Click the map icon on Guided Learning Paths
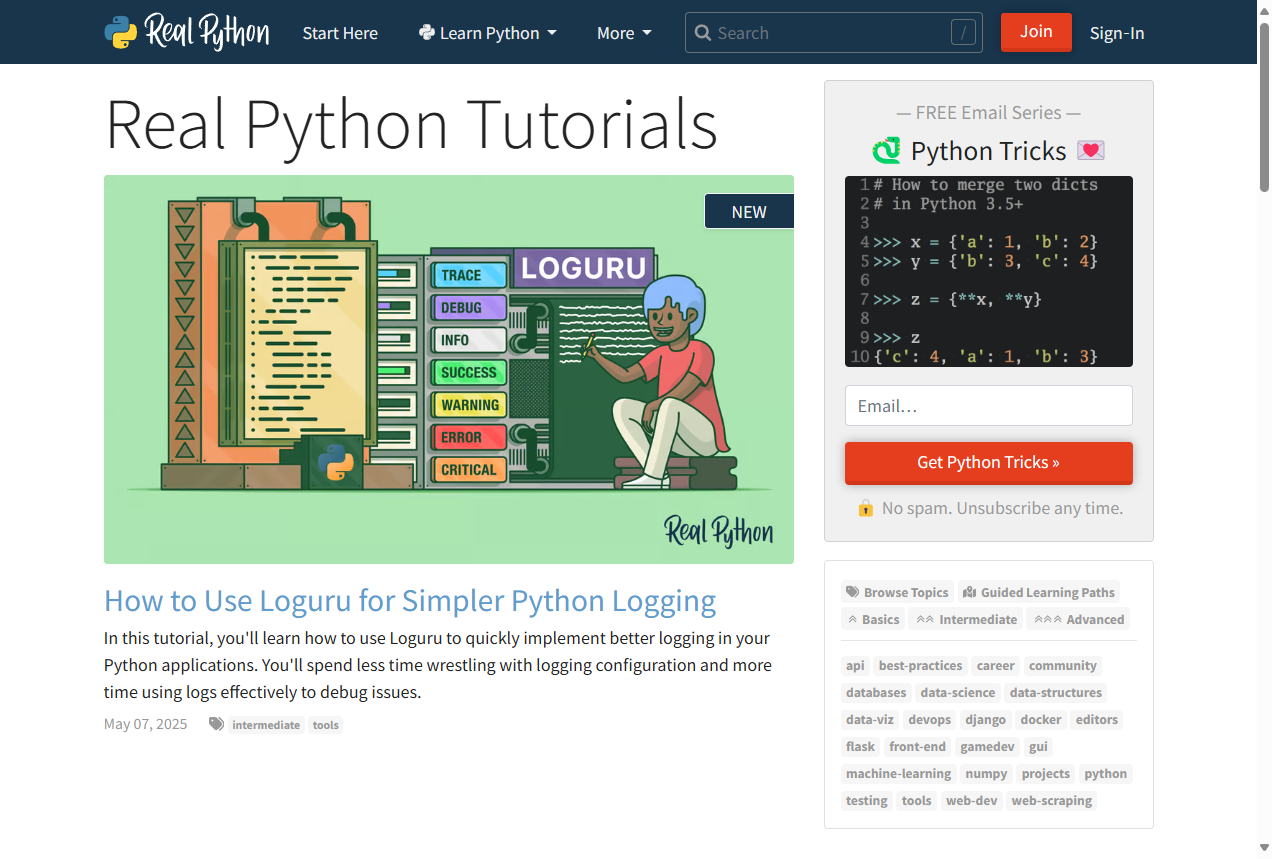The image size is (1272, 859). (968, 592)
